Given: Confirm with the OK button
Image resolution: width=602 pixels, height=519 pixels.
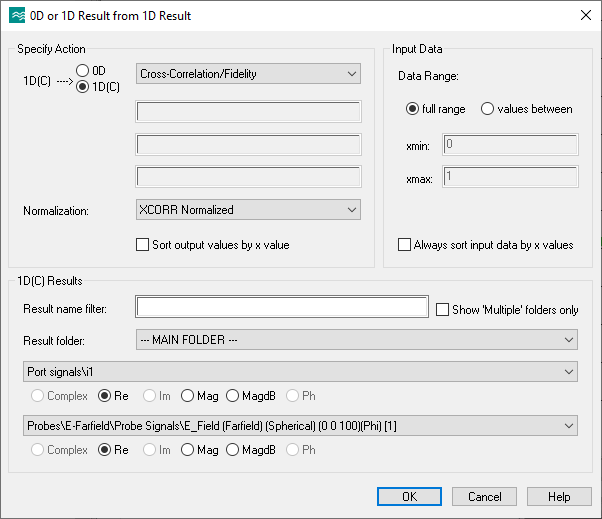Looking at the screenshot, I should click(409, 497).
